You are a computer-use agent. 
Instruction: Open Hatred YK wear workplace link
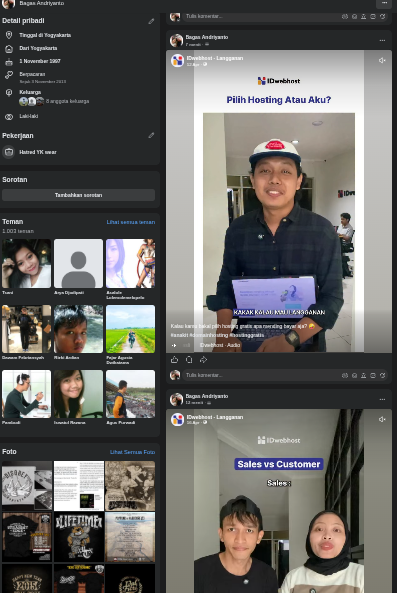point(38,152)
